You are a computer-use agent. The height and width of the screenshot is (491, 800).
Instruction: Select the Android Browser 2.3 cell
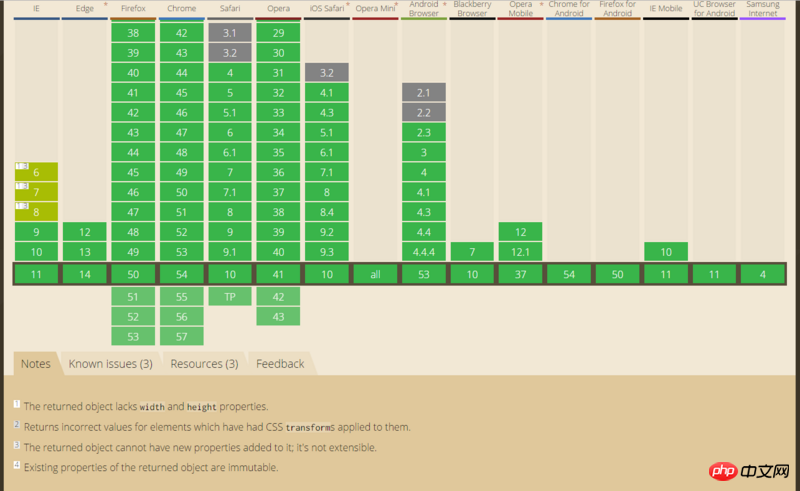click(x=424, y=132)
